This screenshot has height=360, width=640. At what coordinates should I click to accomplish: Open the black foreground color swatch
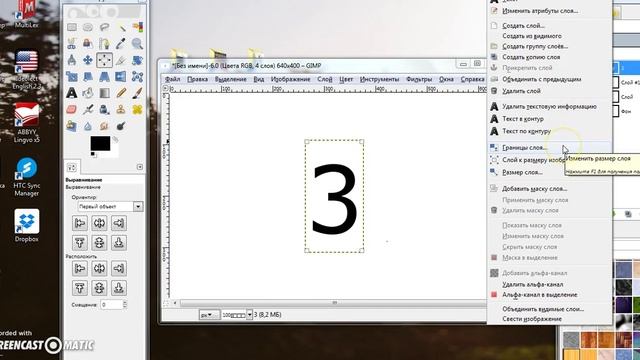[x=100, y=143]
